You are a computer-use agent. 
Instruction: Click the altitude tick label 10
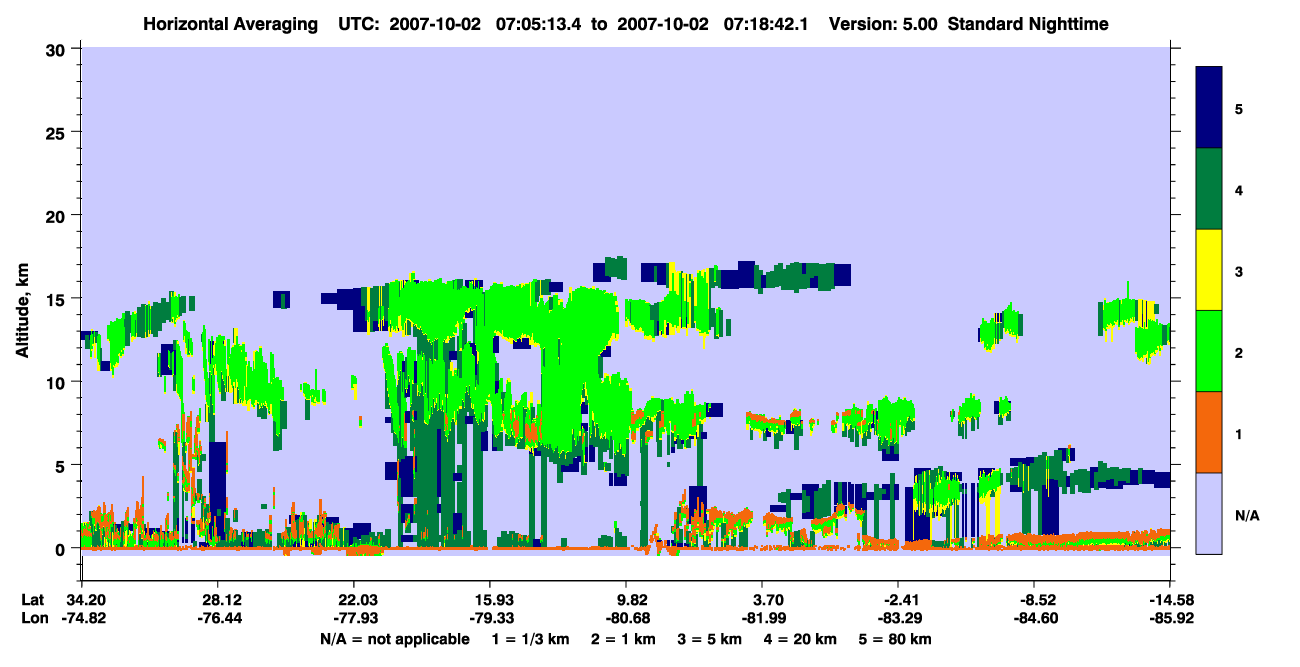coord(58,382)
